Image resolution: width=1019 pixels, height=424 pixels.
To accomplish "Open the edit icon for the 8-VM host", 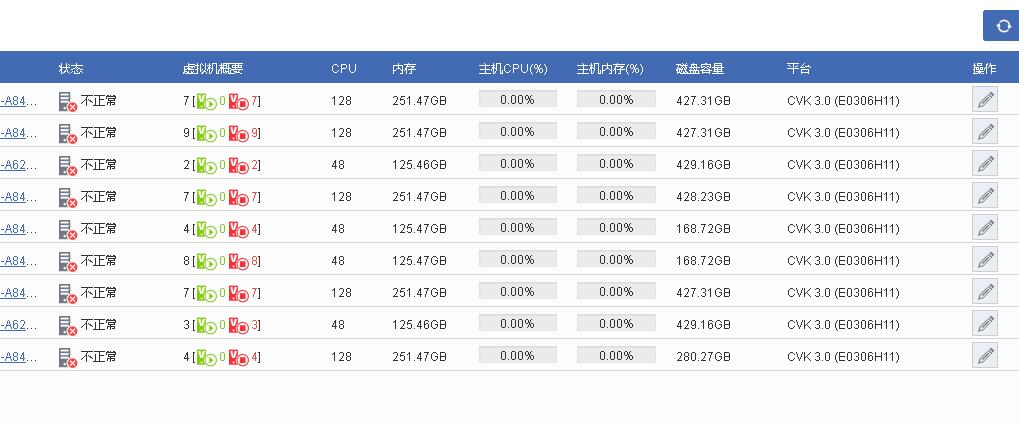I will coord(985,260).
